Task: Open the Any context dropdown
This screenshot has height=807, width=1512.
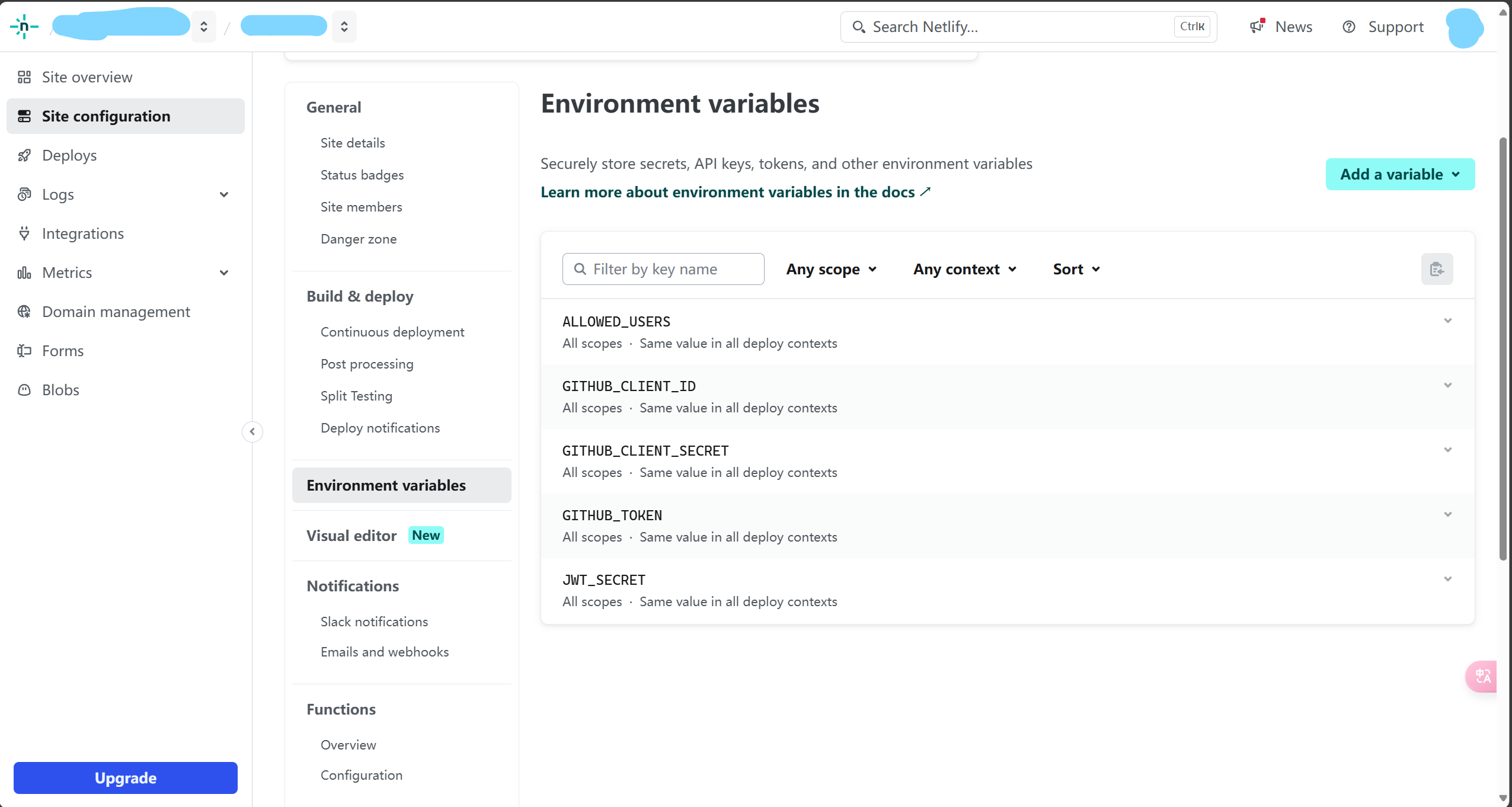Action: point(965,269)
